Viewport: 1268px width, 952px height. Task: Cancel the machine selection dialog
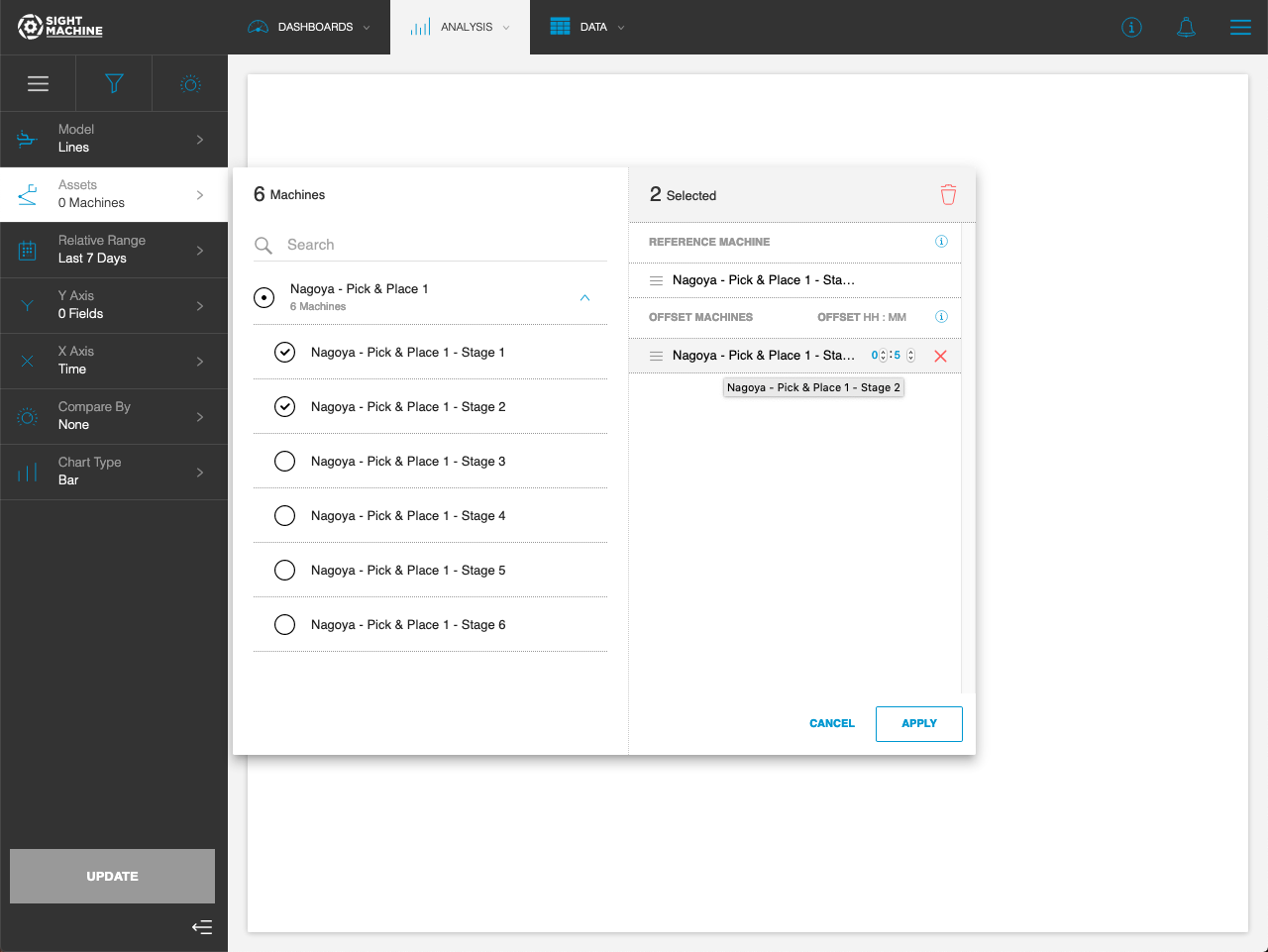[x=832, y=723]
